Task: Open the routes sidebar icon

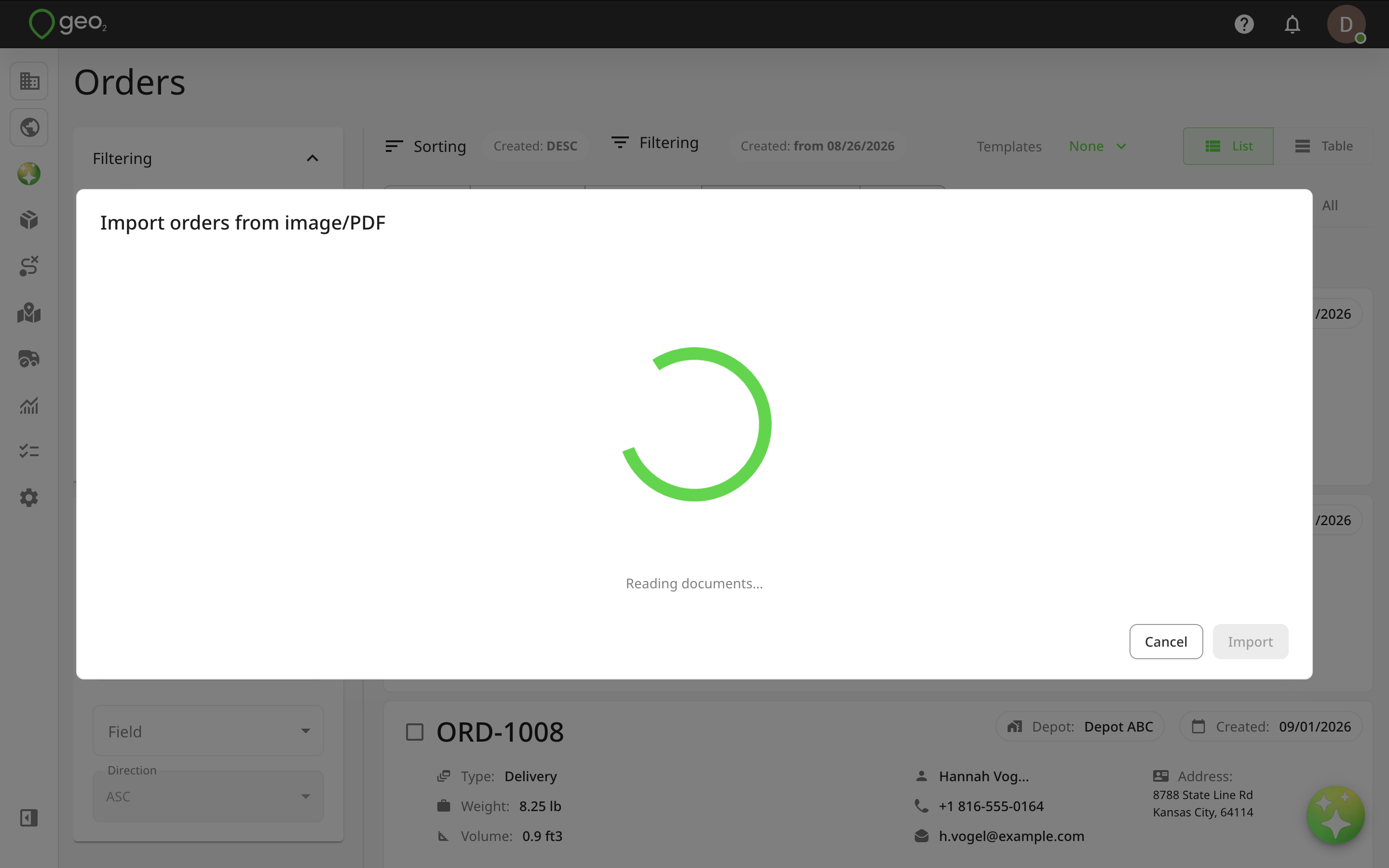Action: click(x=29, y=266)
